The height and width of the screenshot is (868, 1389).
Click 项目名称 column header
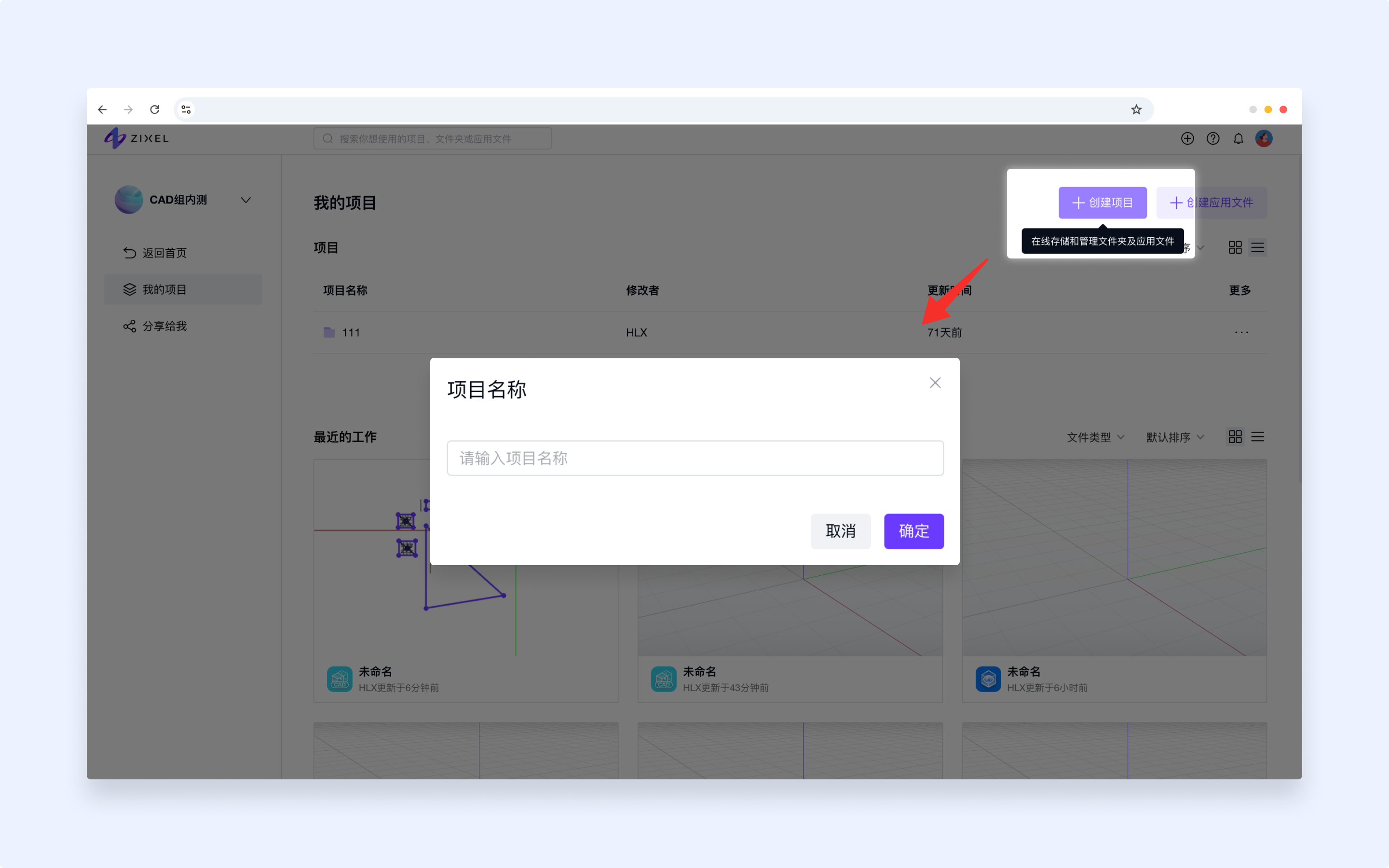pos(345,290)
